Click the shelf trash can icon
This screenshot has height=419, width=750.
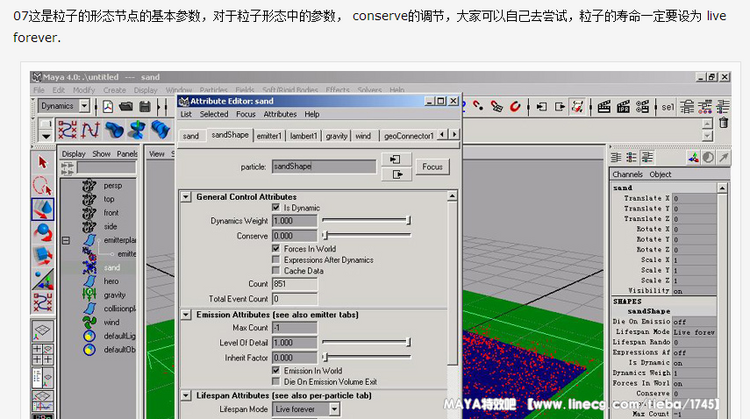(x=724, y=122)
